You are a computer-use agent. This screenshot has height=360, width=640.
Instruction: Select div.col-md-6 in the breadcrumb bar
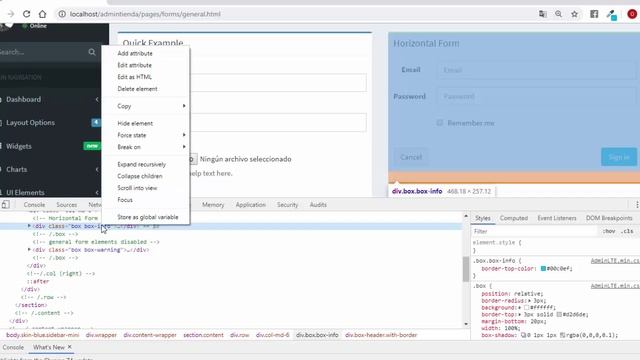[x=273, y=335]
